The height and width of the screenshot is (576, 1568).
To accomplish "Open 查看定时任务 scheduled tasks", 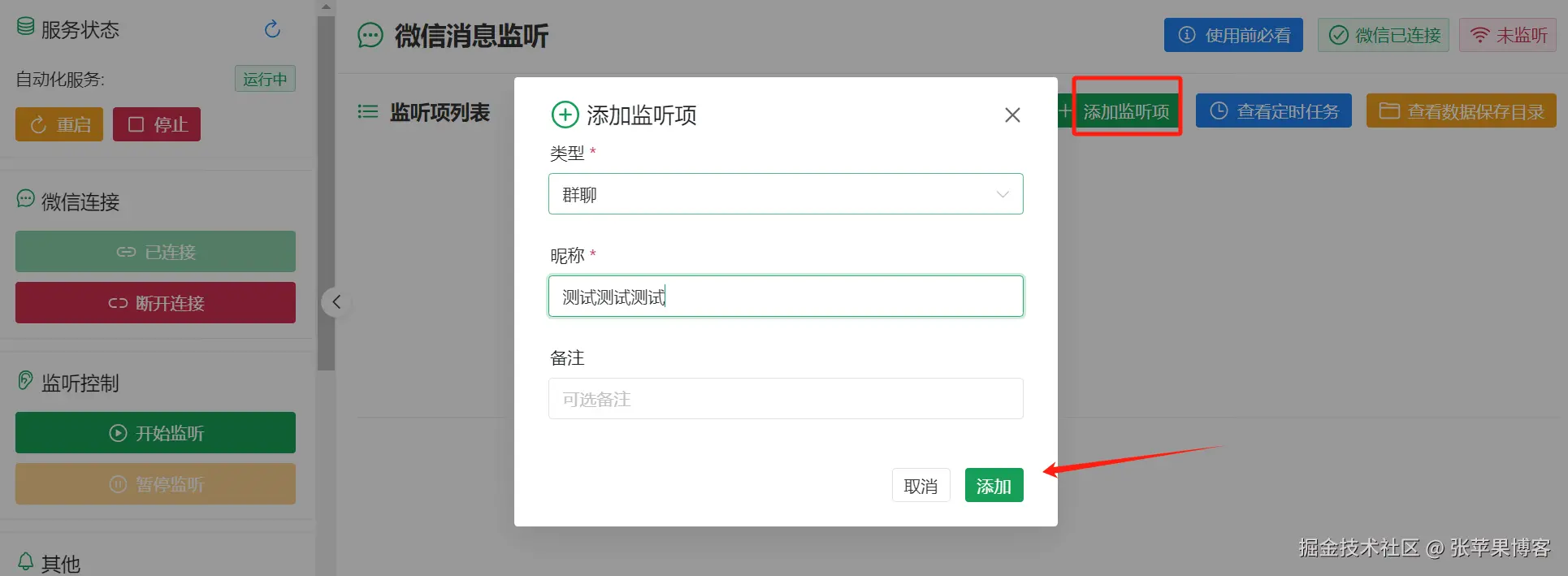I will (x=1273, y=111).
